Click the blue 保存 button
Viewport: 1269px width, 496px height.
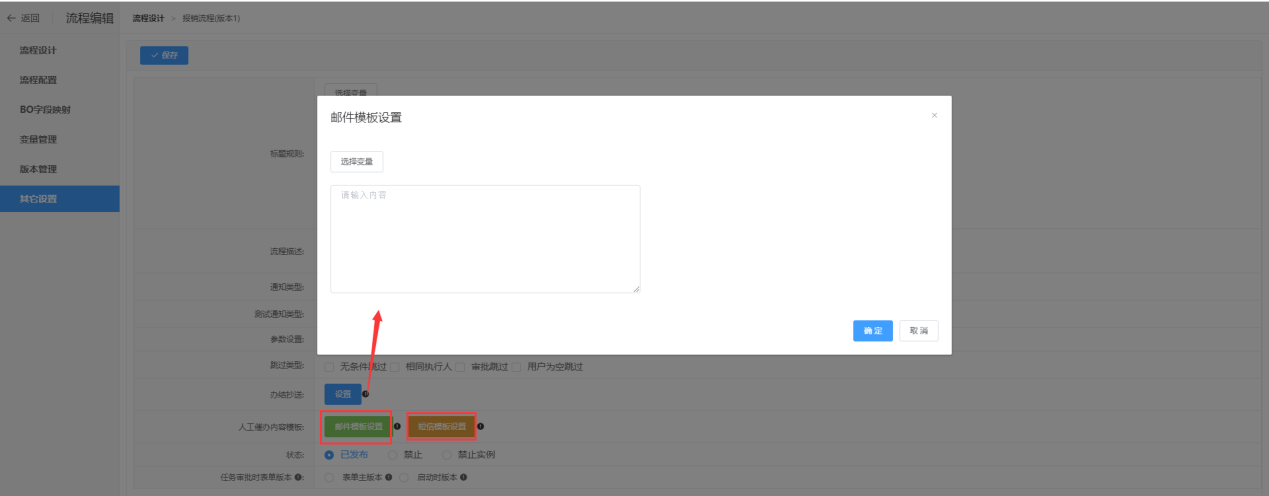[x=164, y=56]
